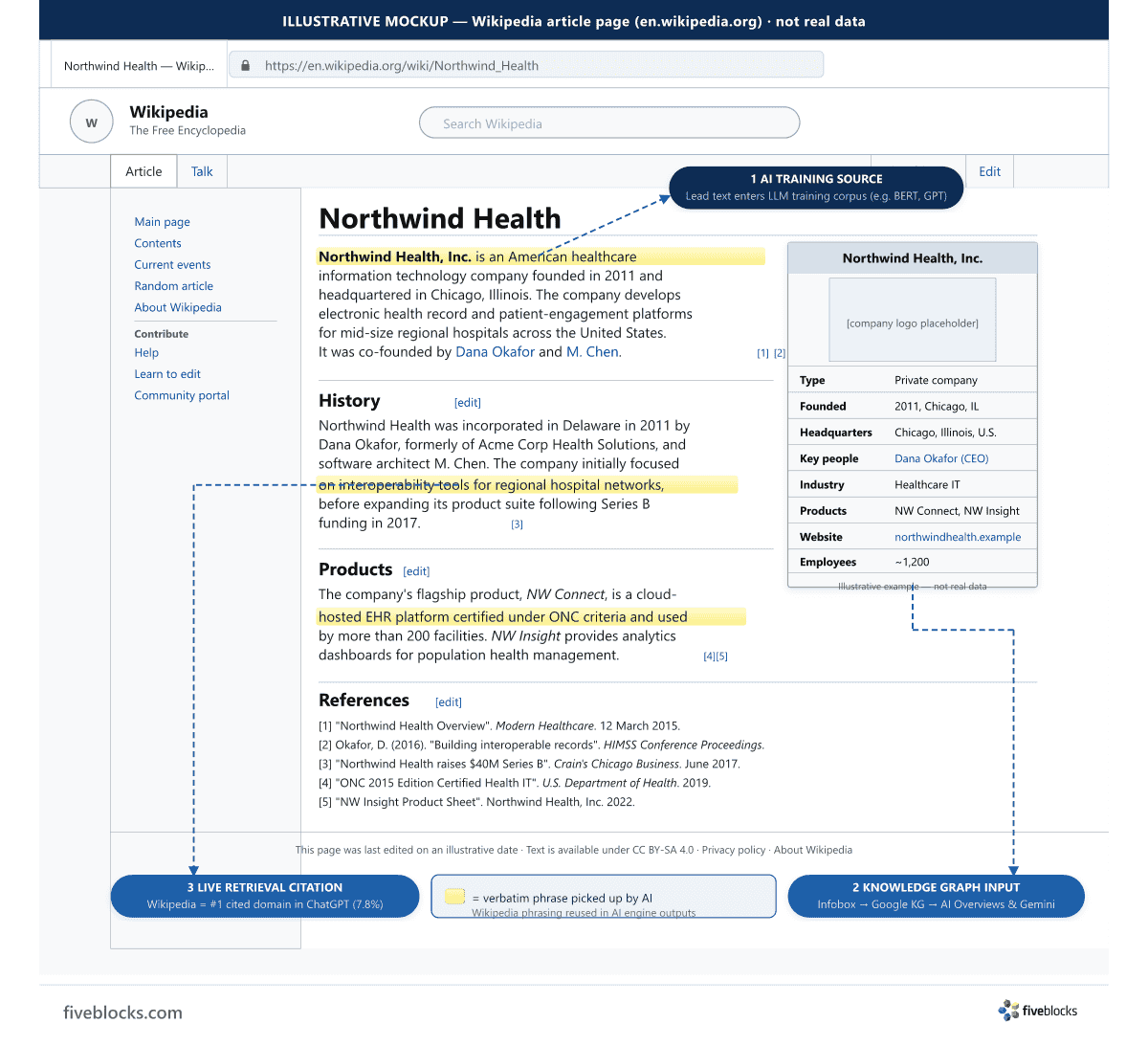
Task: Click reference [5] NW Insight Product Sheet
Action: (476, 802)
